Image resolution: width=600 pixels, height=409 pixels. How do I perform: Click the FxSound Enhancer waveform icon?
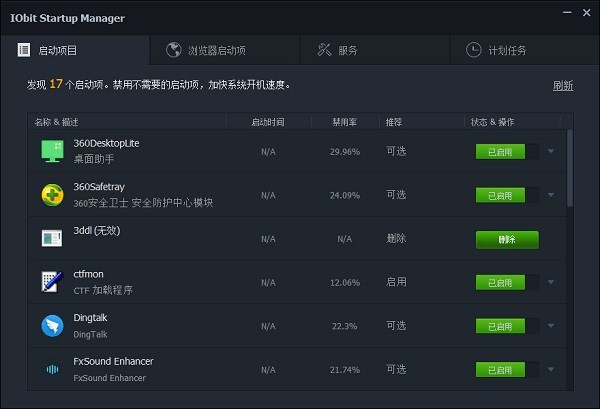(52, 369)
